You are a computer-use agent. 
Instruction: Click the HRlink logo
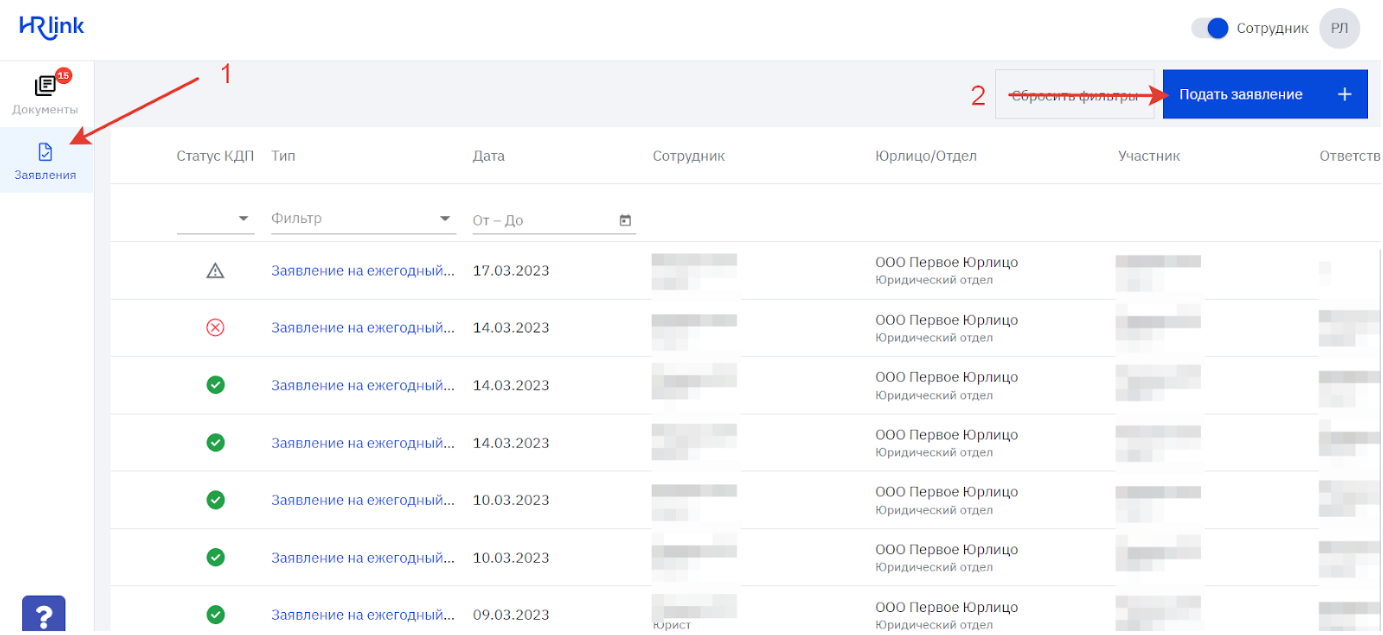click(x=52, y=27)
